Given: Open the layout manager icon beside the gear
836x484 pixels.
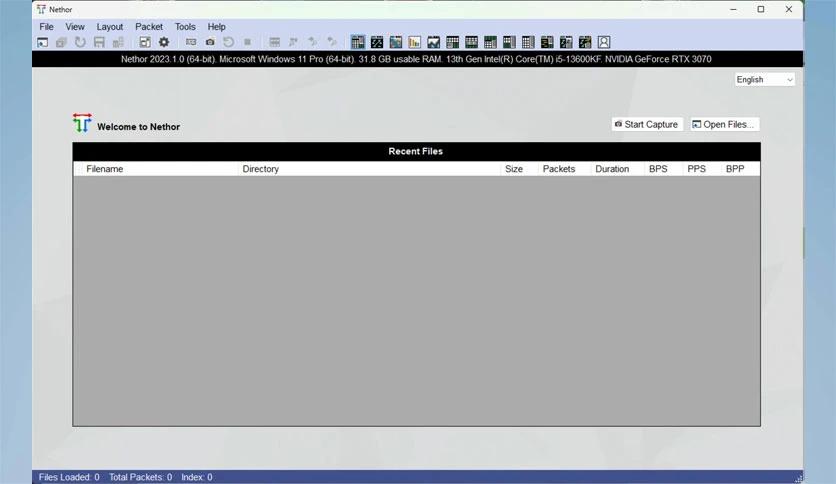Looking at the screenshot, I should [x=145, y=42].
